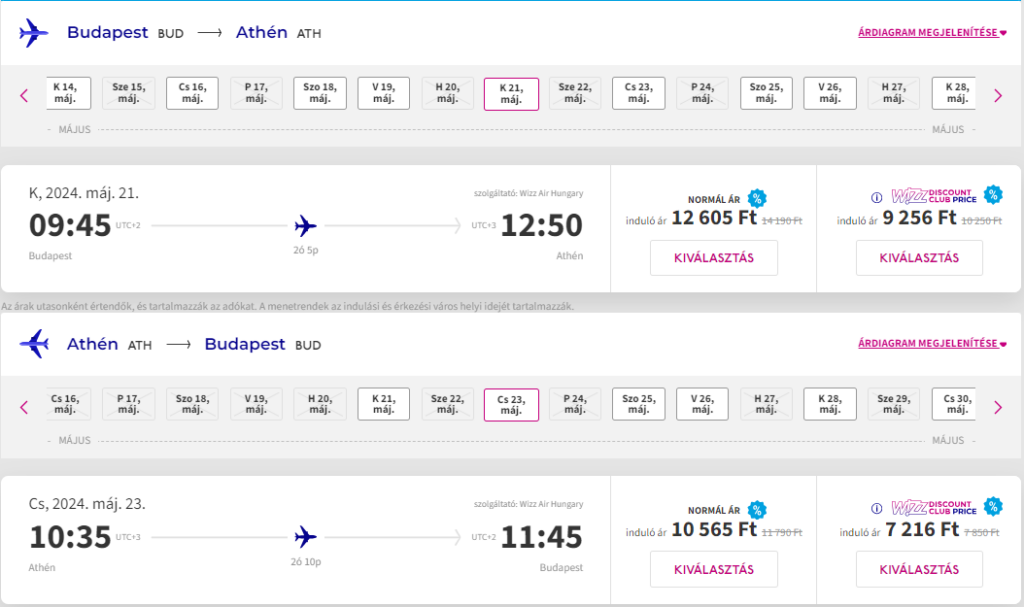Show earlier return dates with left arrow
The width and height of the screenshot is (1024, 607).
click(24, 407)
